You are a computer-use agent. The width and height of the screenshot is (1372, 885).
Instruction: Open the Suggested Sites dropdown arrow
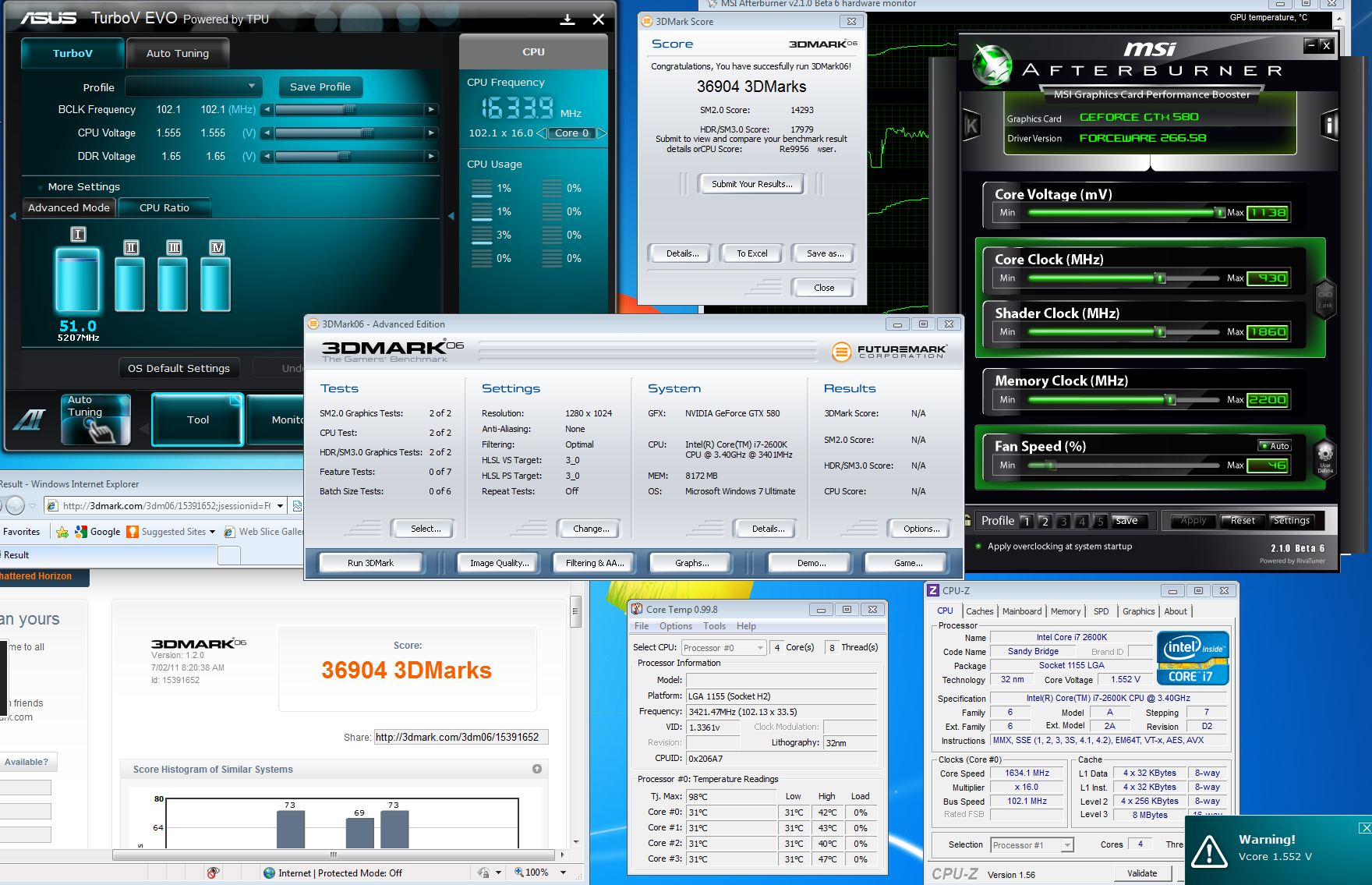[x=214, y=532]
